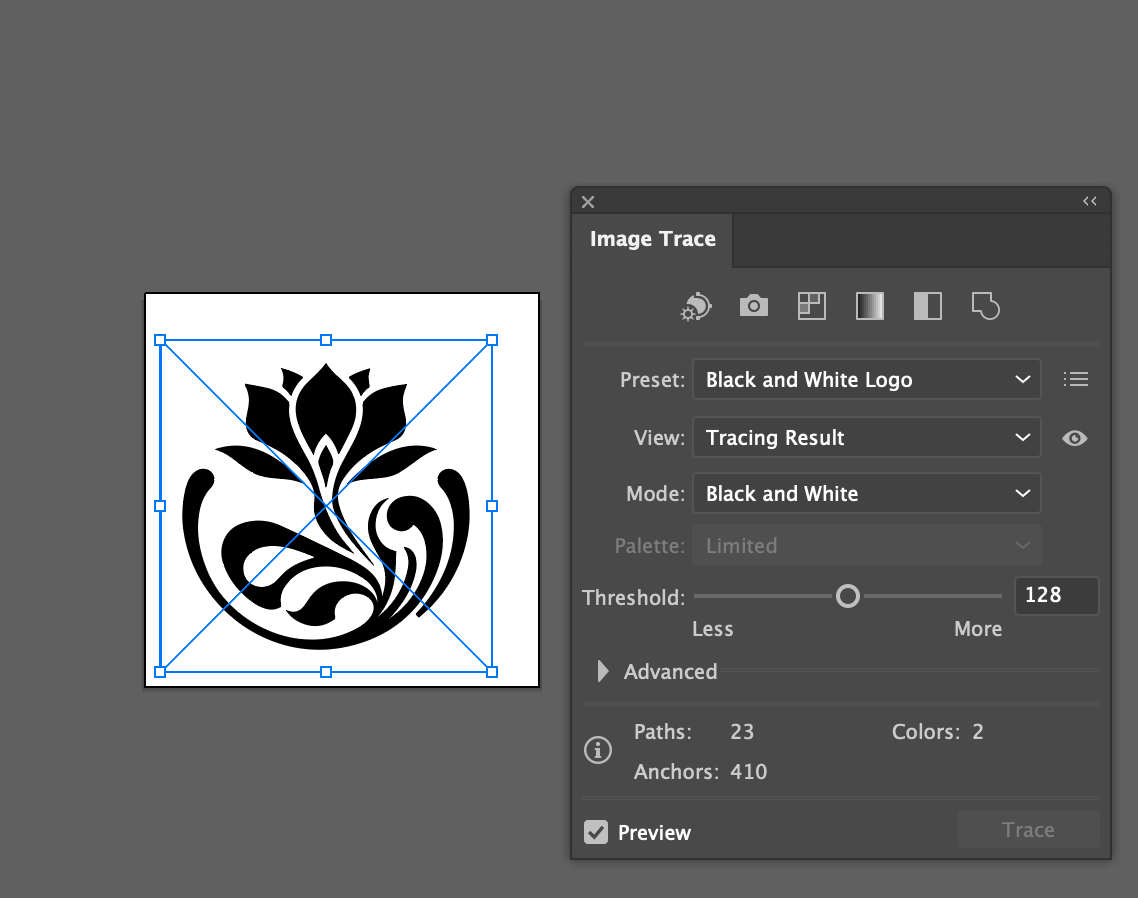Close the Image Trace panel
This screenshot has height=898, width=1138.
[588, 201]
